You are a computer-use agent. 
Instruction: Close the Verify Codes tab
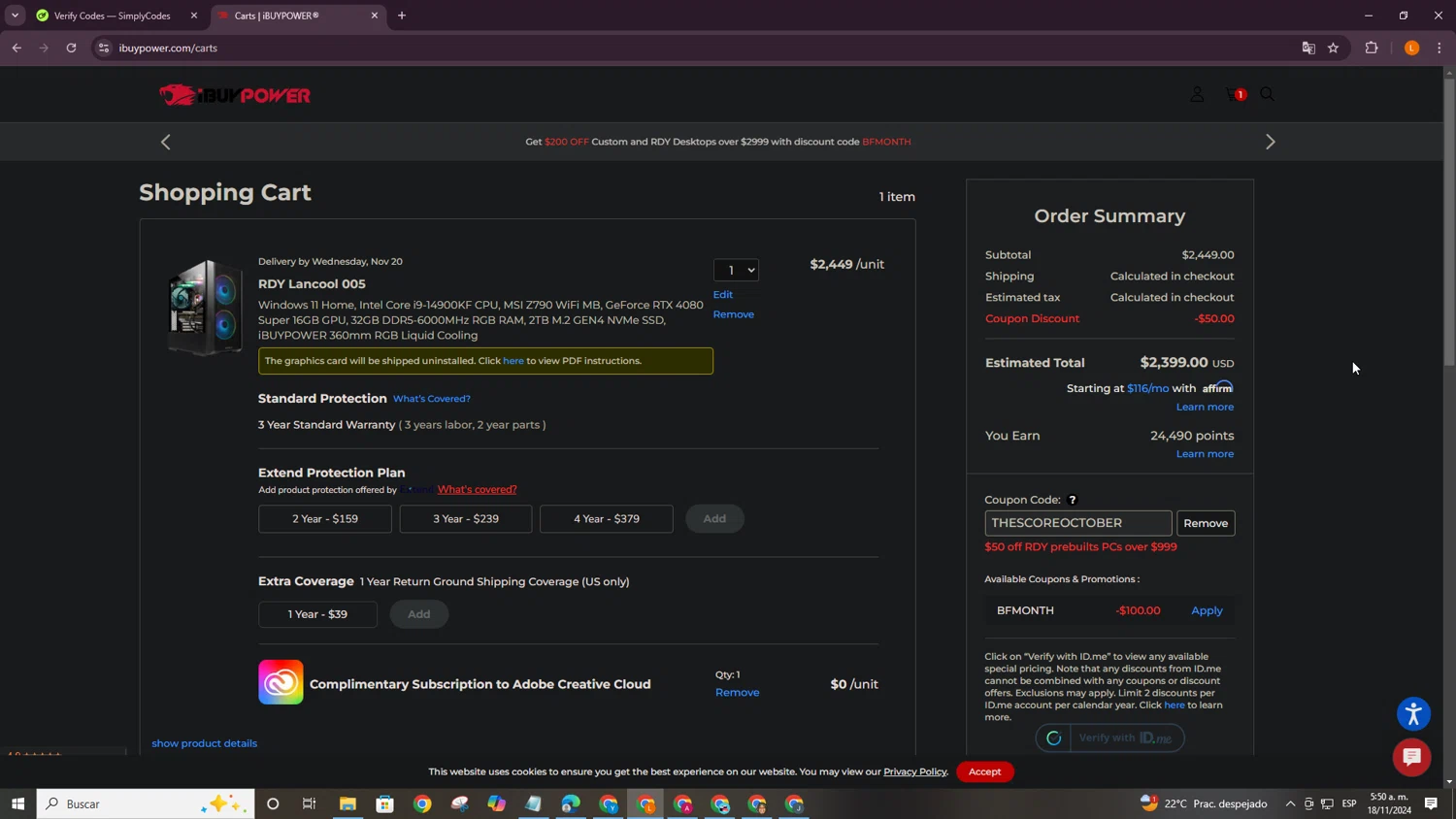[194, 16]
